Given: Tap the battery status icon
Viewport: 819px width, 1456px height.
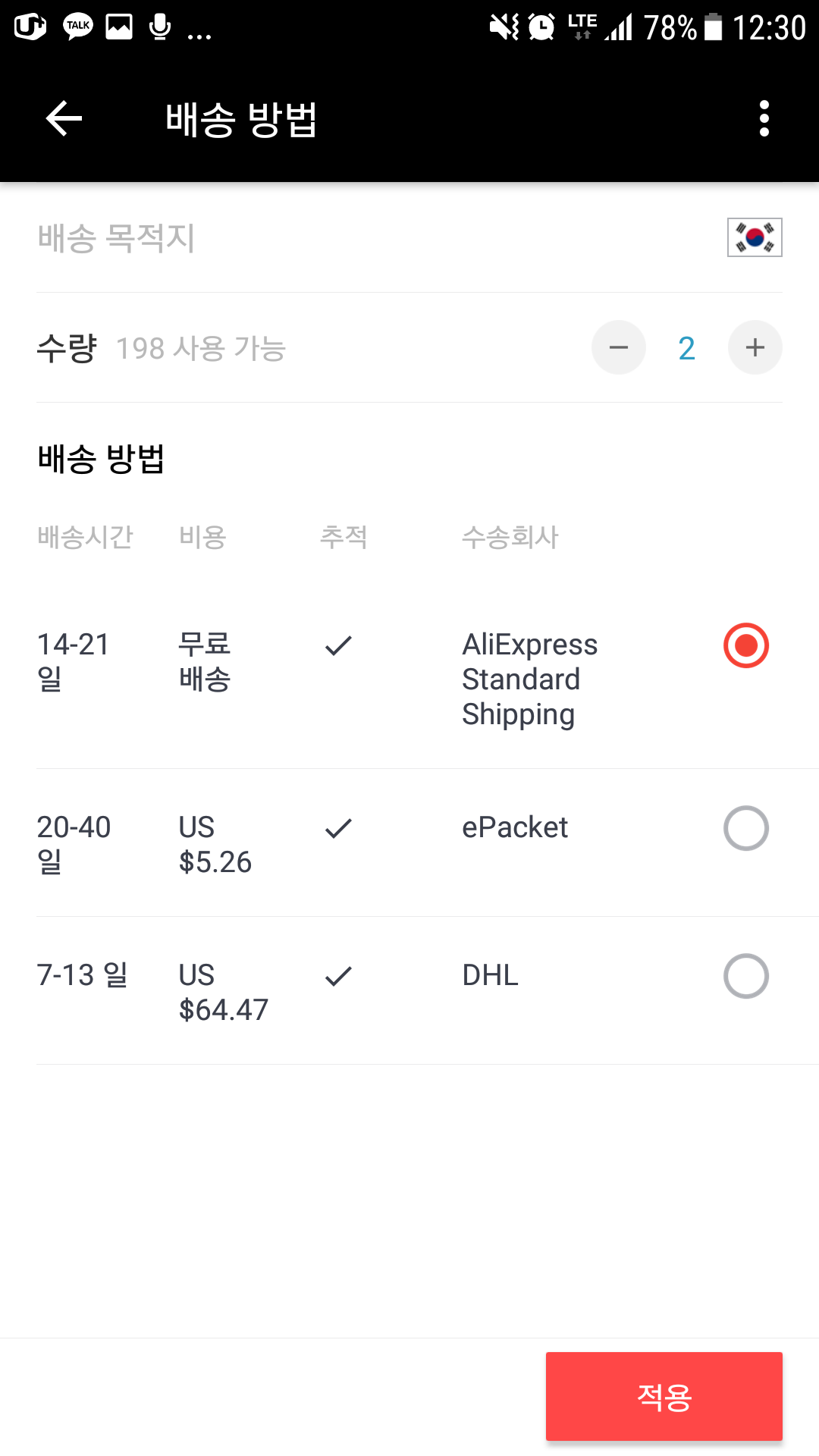Looking at the screenshot, I should (713, 27).
